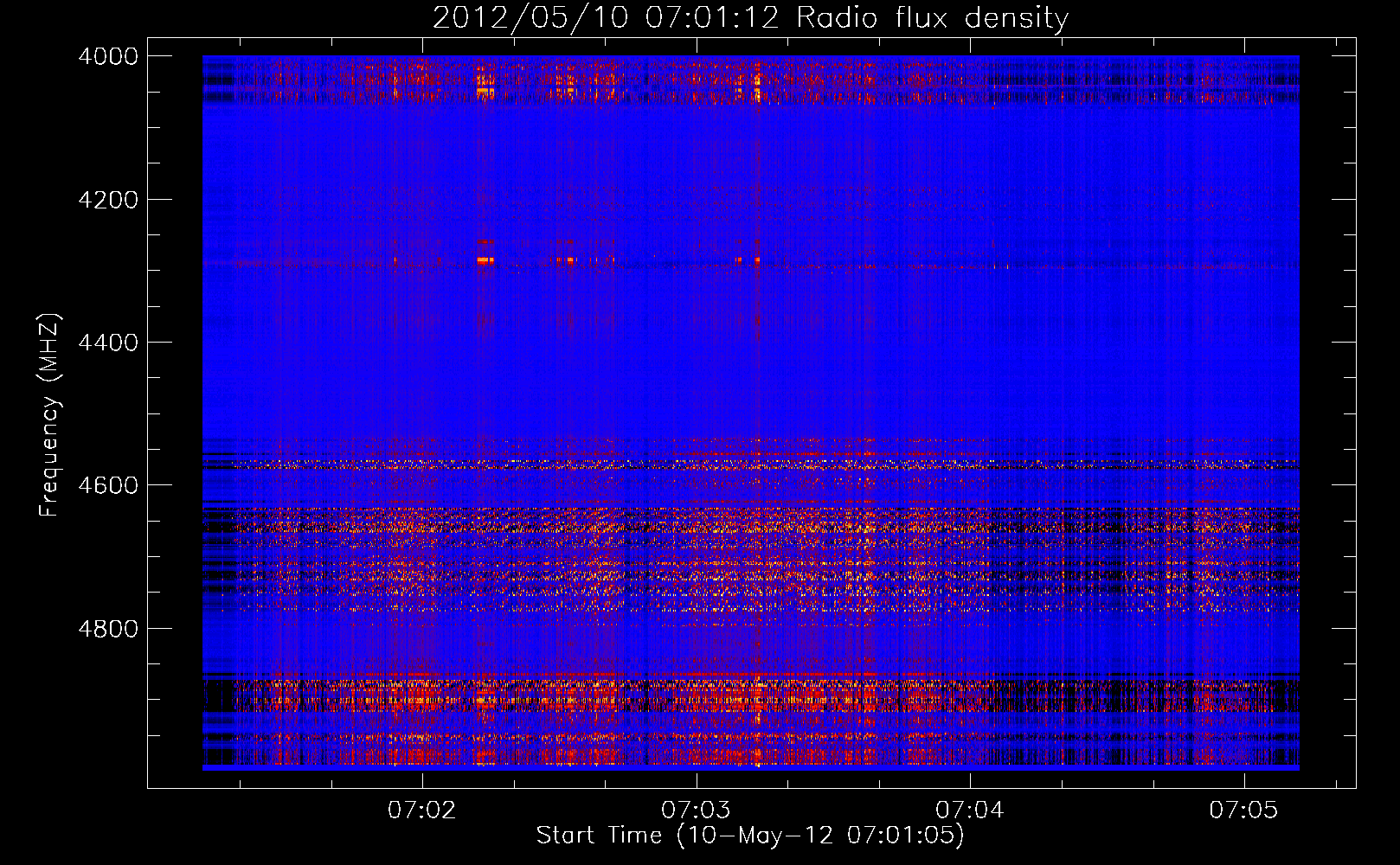The height and width of the screenshot is (865, 1400).
Task: Click the 4000 frequency axis label
Action: (x=108, y=56)
